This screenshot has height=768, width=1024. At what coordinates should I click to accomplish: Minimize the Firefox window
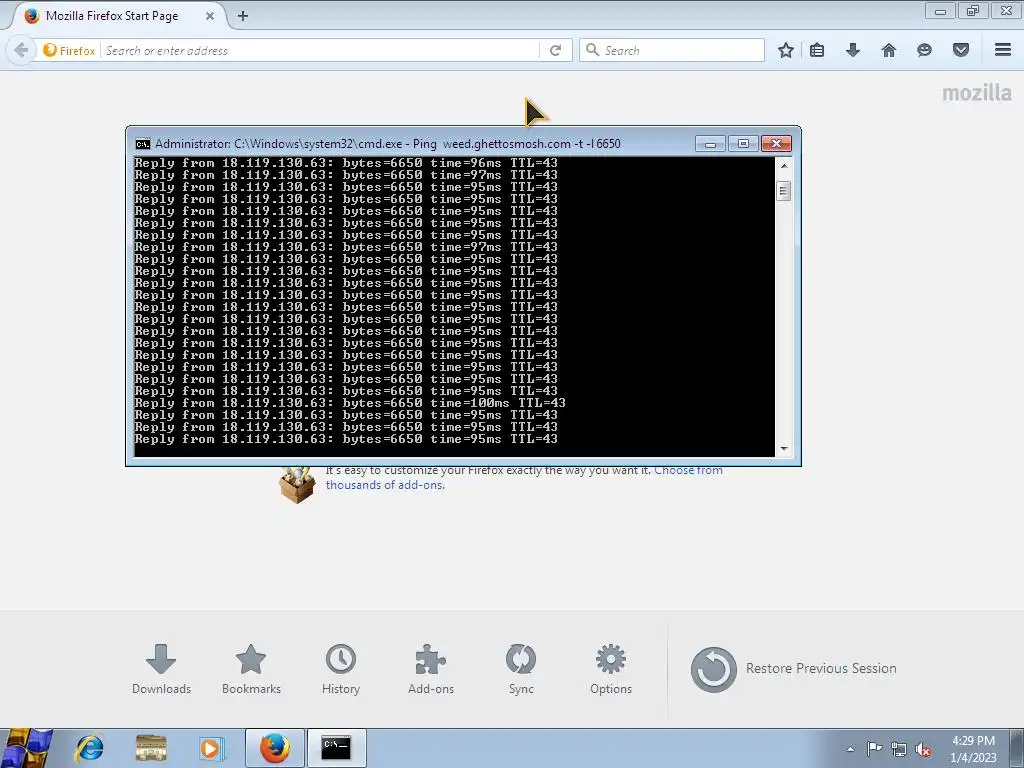940,10
